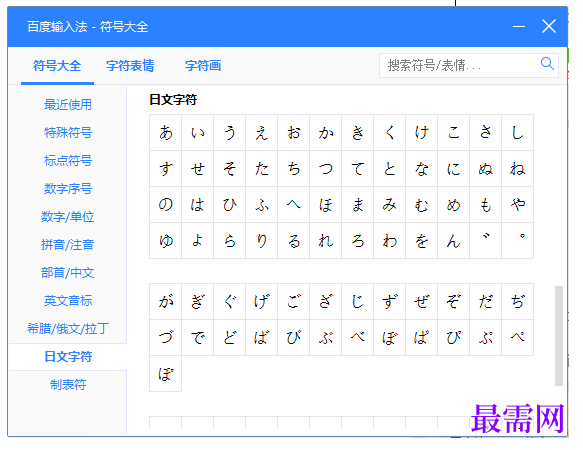Select 日文字符 category in sidebar

tap(68, 357)
